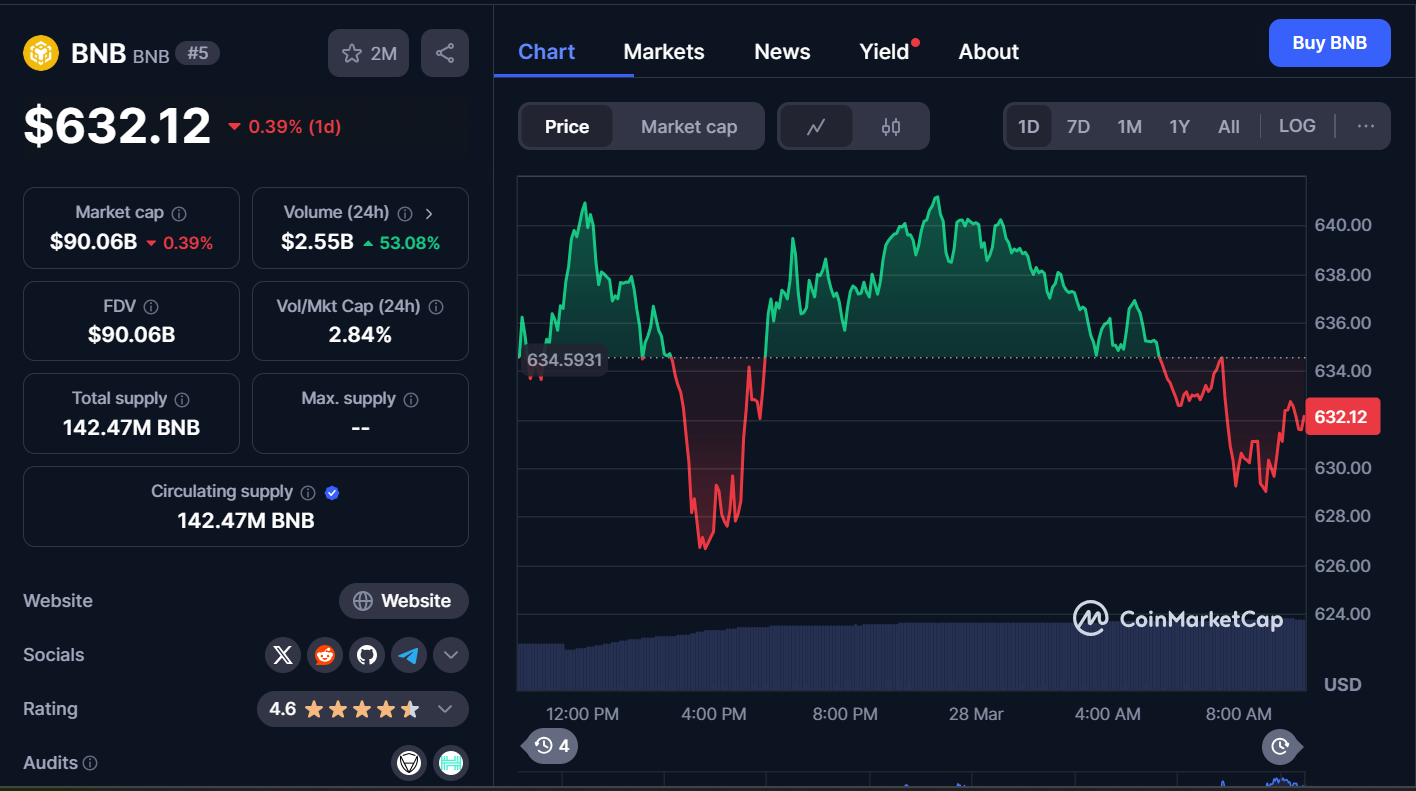The width and height of the screenshot is (1416, 791).
Task: Open the Reddit social link
Action: [325, 655]
